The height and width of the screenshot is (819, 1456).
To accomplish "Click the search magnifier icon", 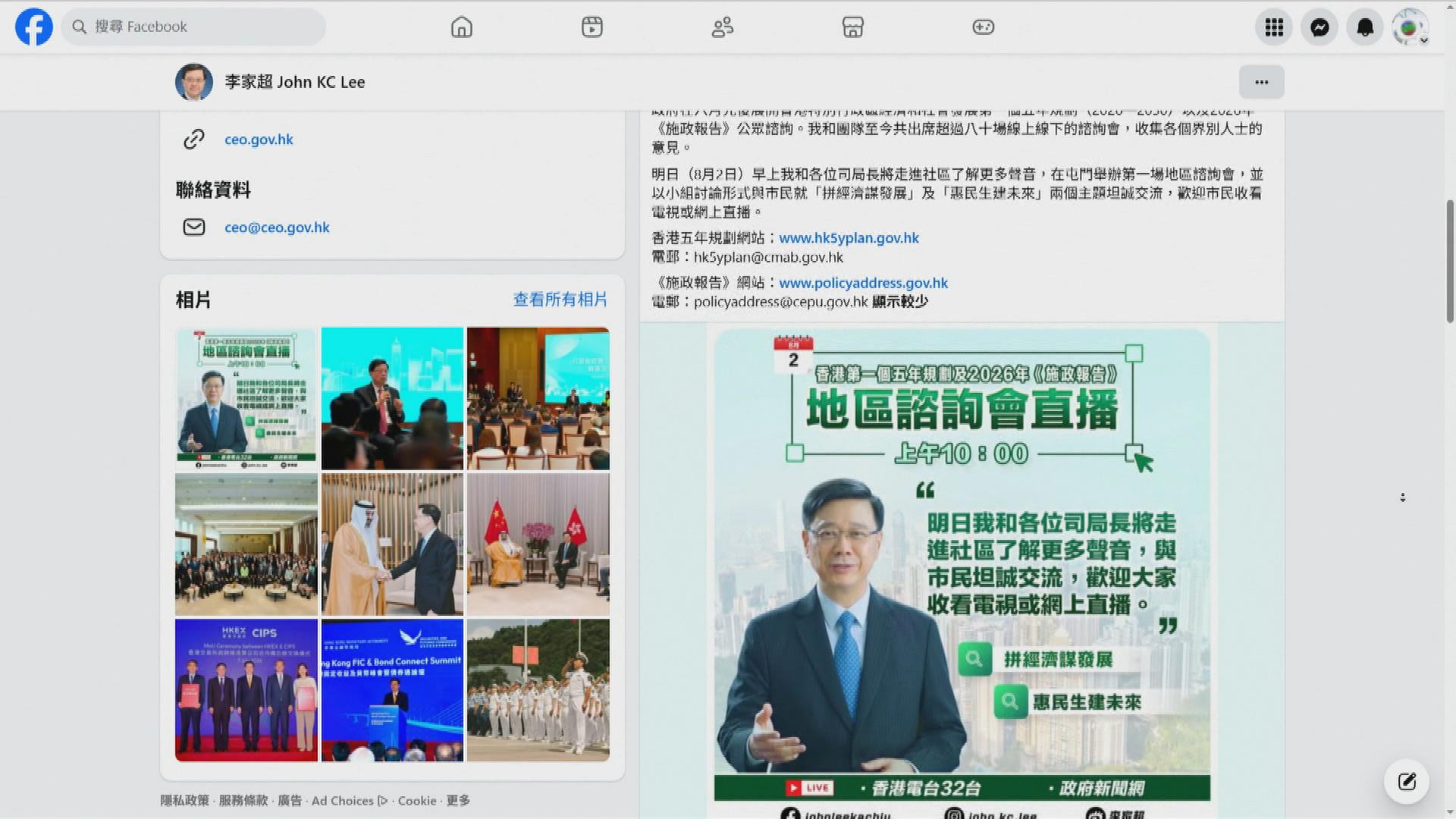I will tap(79, 27).
